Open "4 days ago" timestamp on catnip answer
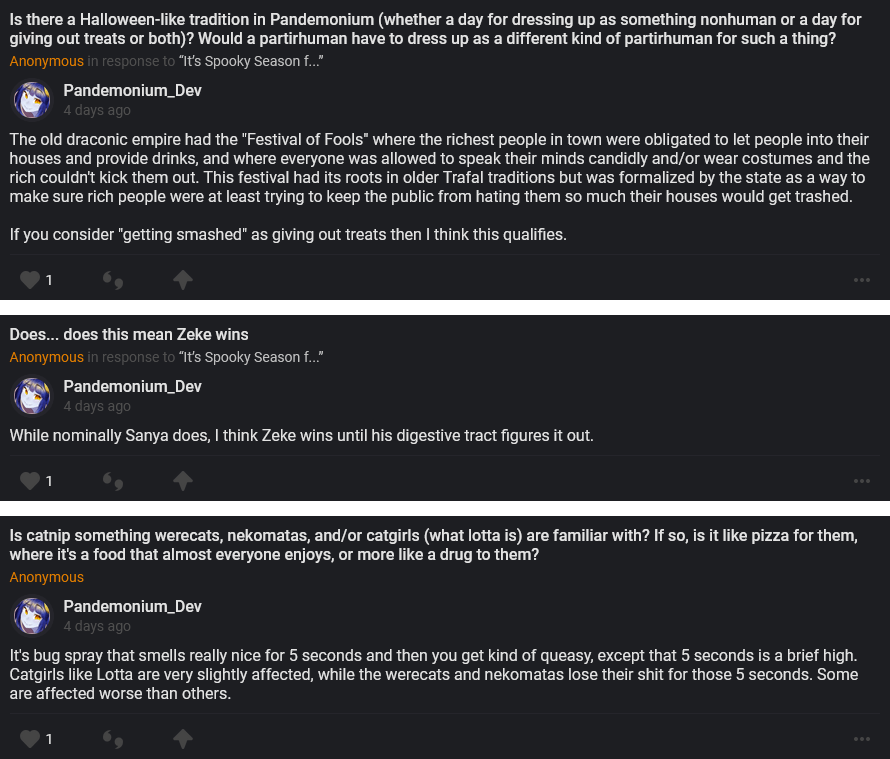Image resolution: width=890 pixels, height=759 pixels. coord(97,626)
